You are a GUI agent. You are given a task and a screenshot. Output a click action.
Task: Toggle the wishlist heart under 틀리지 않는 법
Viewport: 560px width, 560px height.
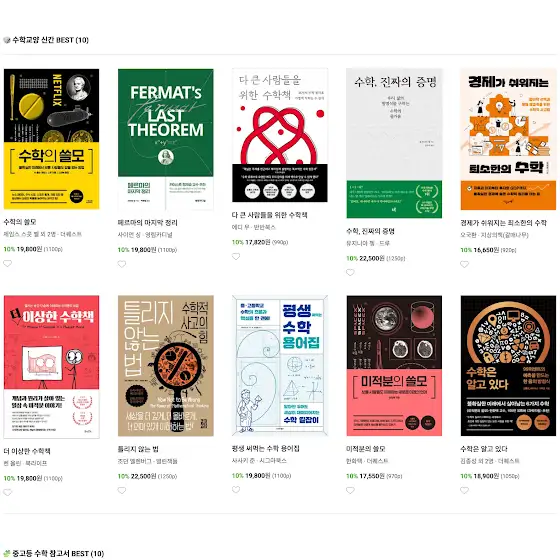122,490
